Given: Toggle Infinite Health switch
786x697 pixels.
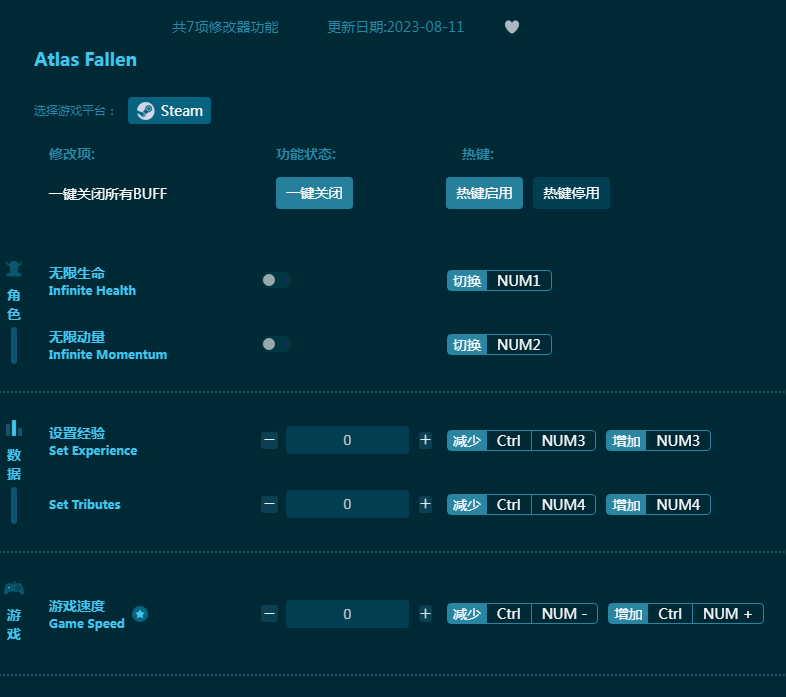Looking at the screenshot, I should (276, 280).
